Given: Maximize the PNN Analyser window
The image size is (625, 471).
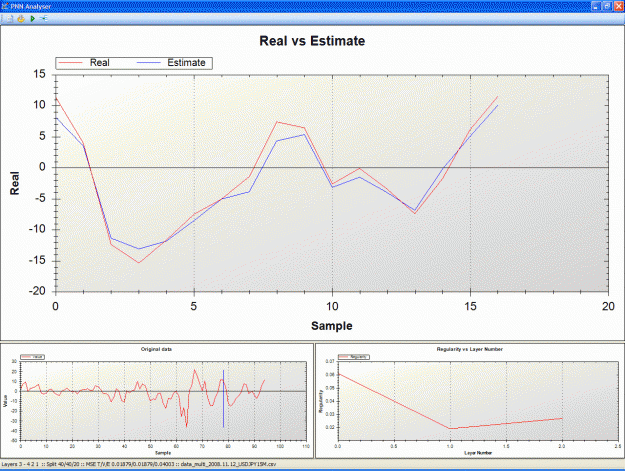Looking at the screenshot, I should [607, 6].
